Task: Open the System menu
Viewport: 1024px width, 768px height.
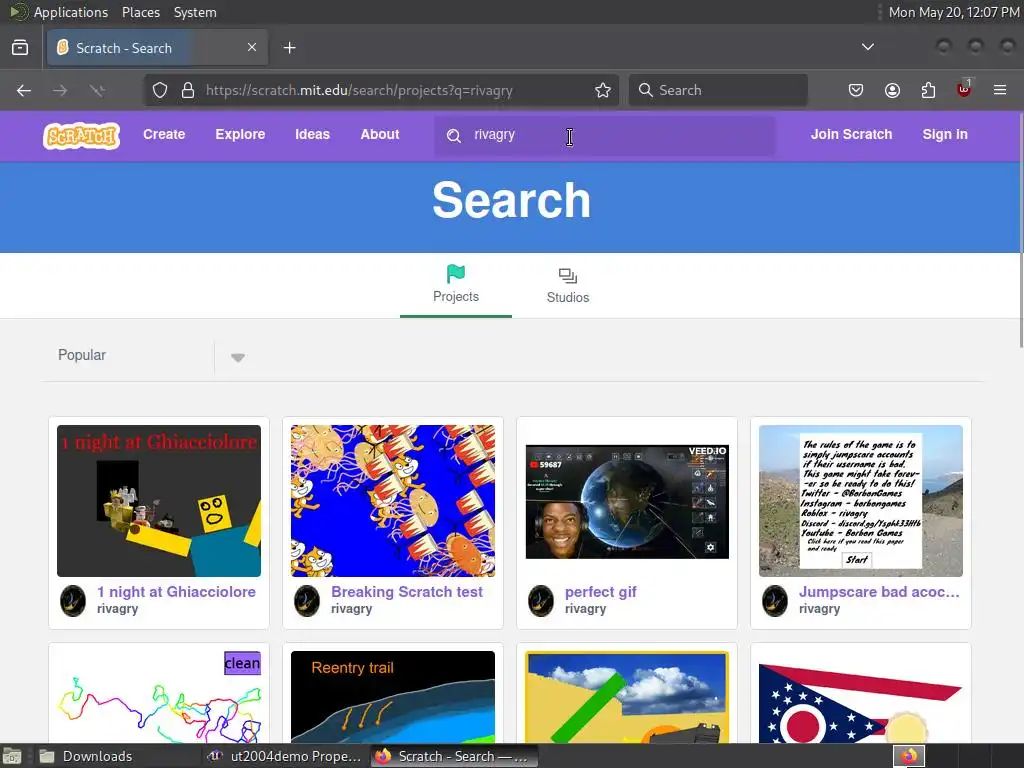Action: coord(195,12)
